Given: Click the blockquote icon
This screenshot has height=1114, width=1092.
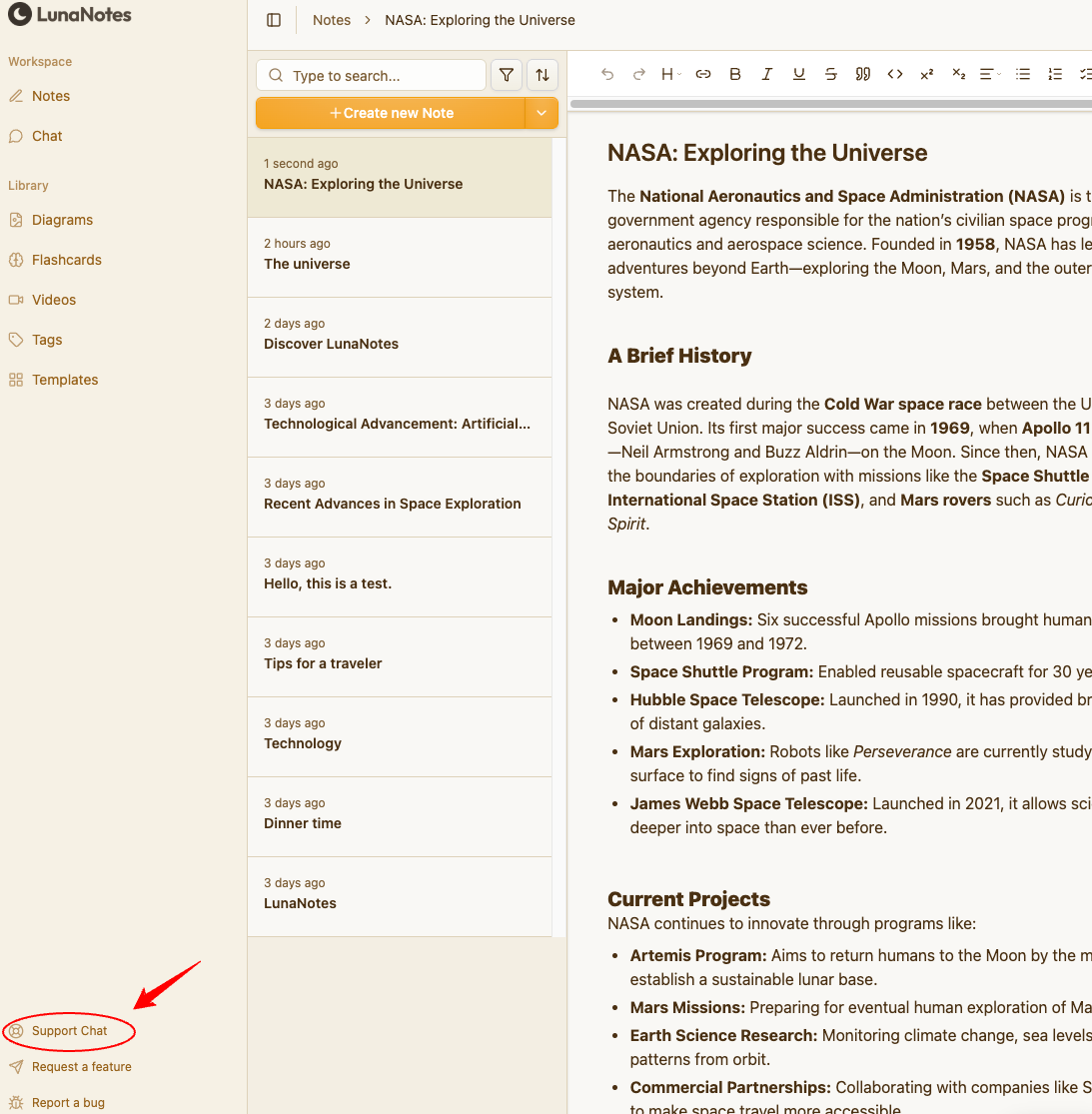Looking at the screenshot, I should pos(863,74).
